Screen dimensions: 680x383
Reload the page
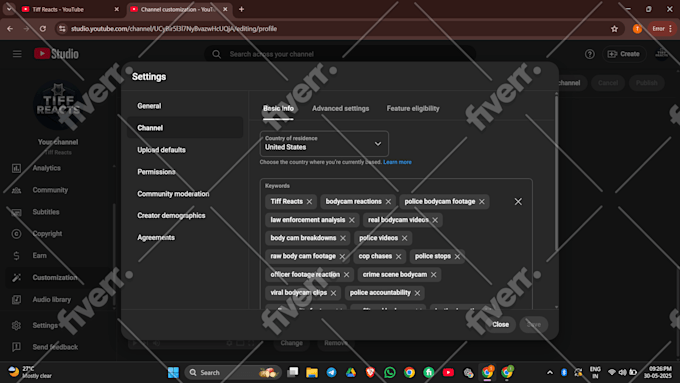pos(42,29)
